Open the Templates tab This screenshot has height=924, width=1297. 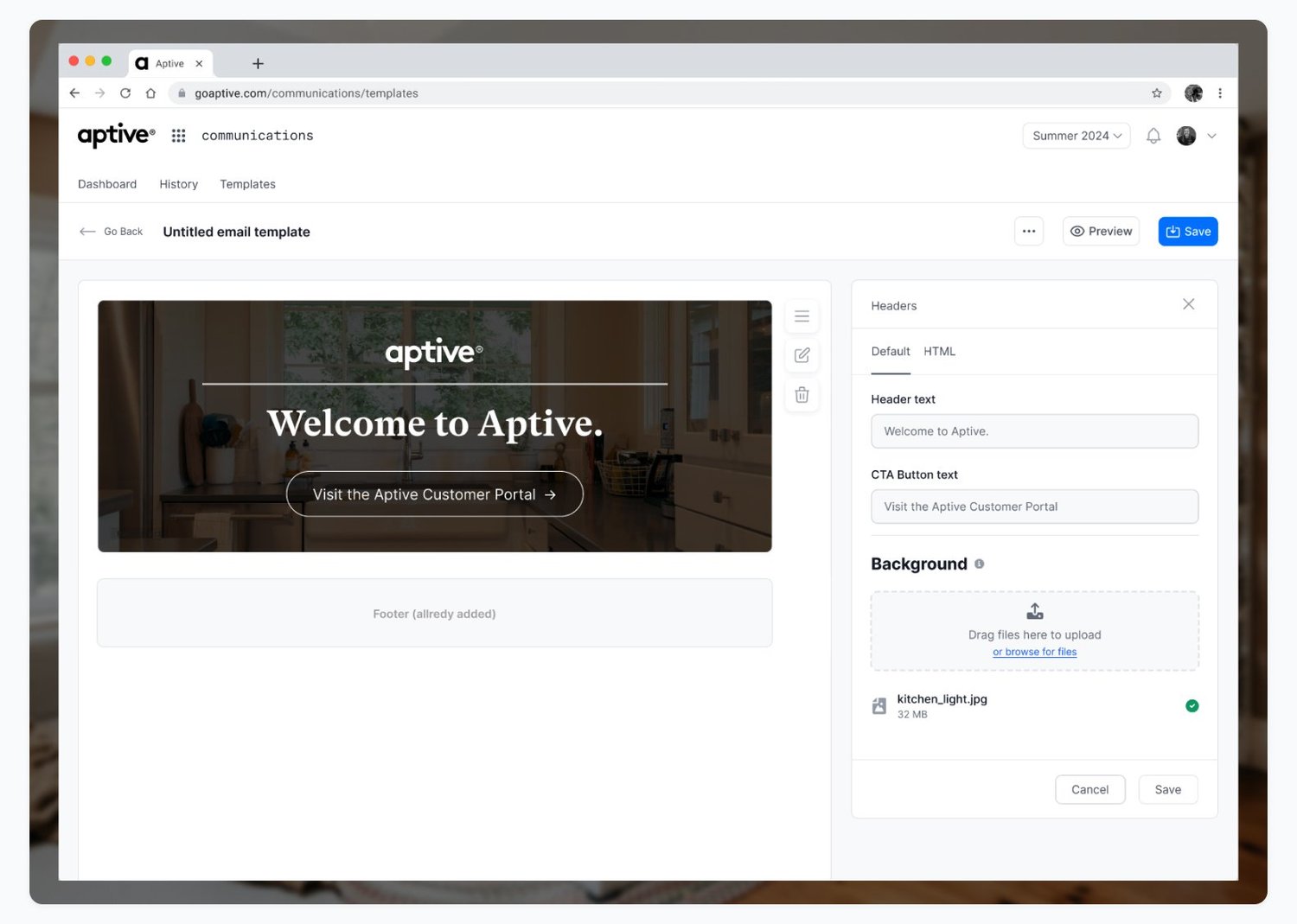[x=247, y=184]
